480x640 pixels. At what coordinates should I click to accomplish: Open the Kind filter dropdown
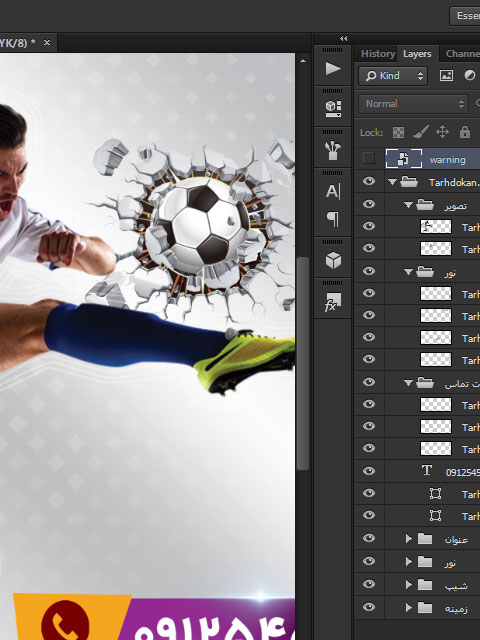pyautogui.click(x=393, y=76)
